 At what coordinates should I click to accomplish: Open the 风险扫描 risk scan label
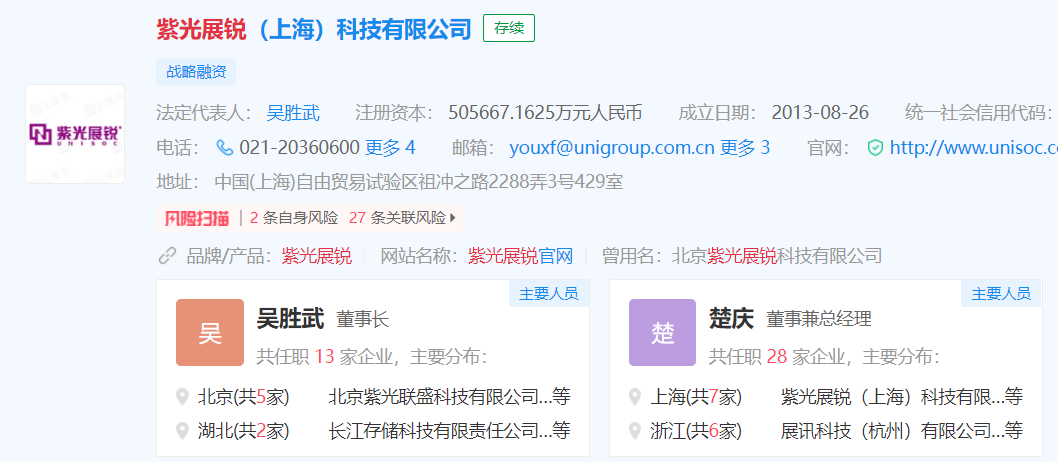tap(196, 218)
